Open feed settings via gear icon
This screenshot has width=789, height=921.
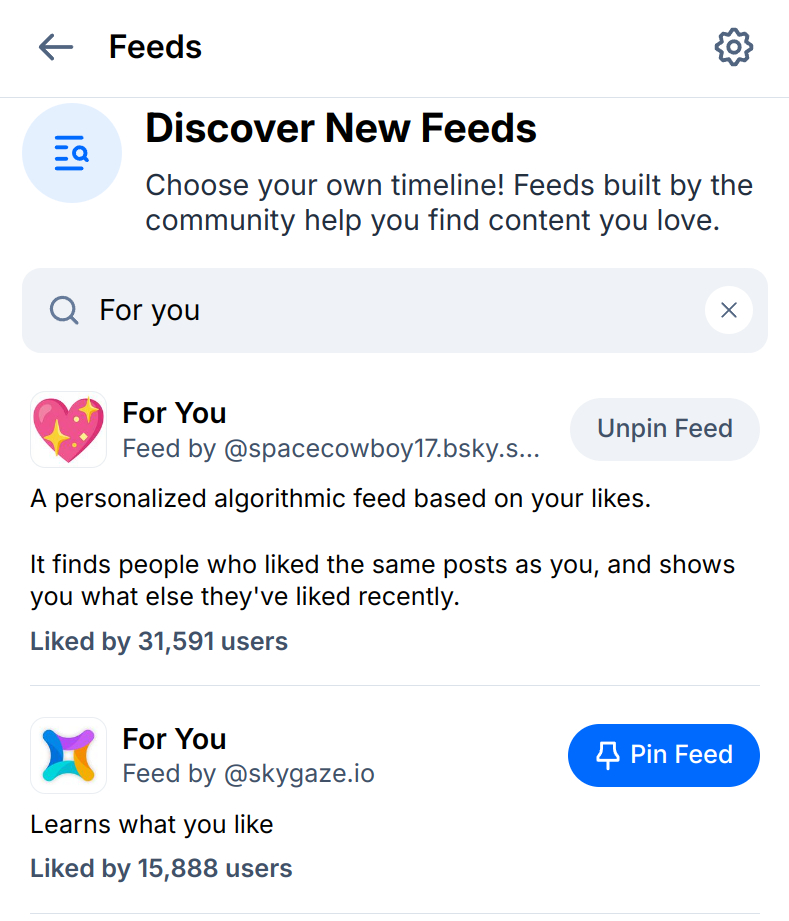733,47
